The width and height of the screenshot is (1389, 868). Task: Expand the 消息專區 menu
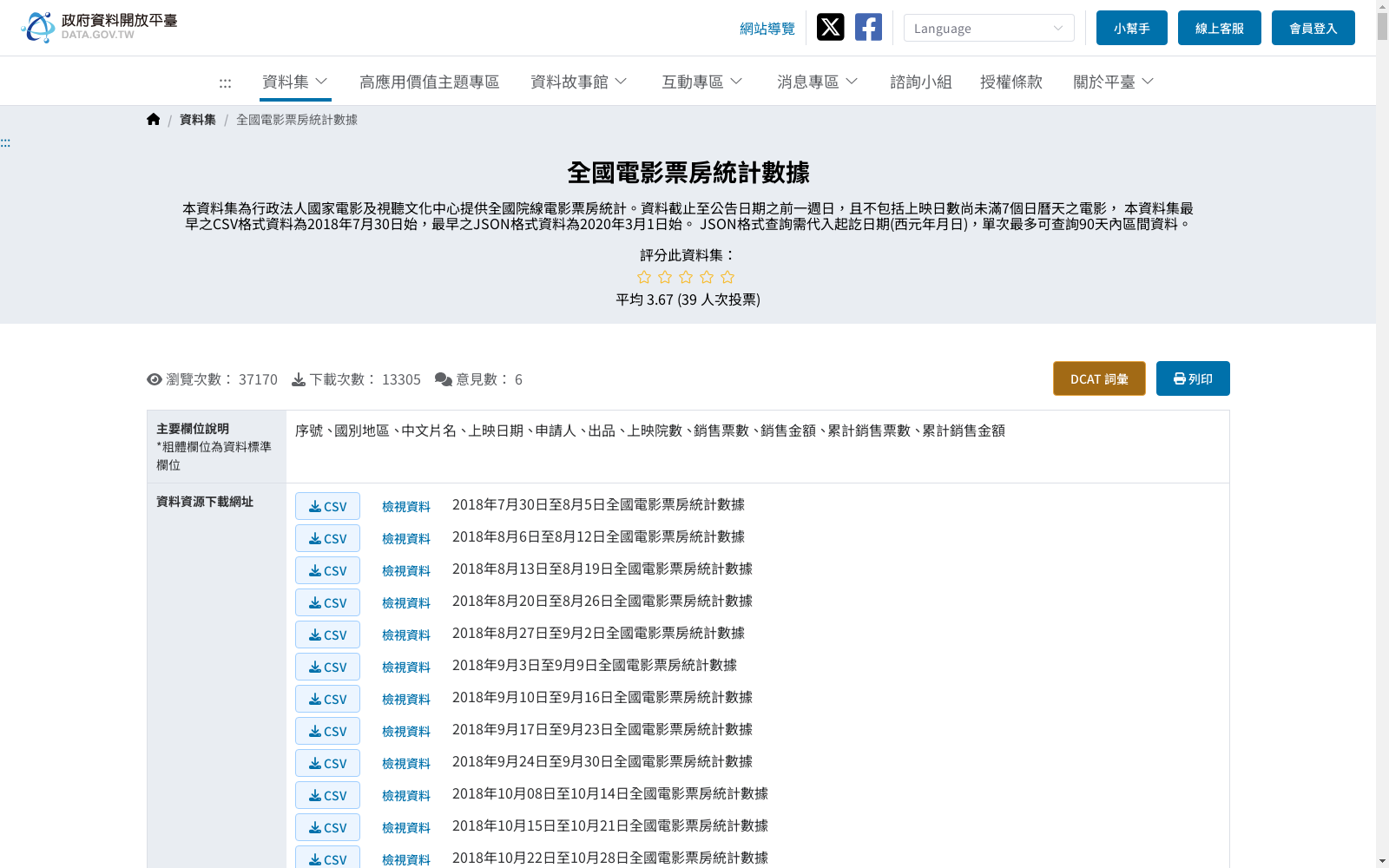[x=818, y=82]
